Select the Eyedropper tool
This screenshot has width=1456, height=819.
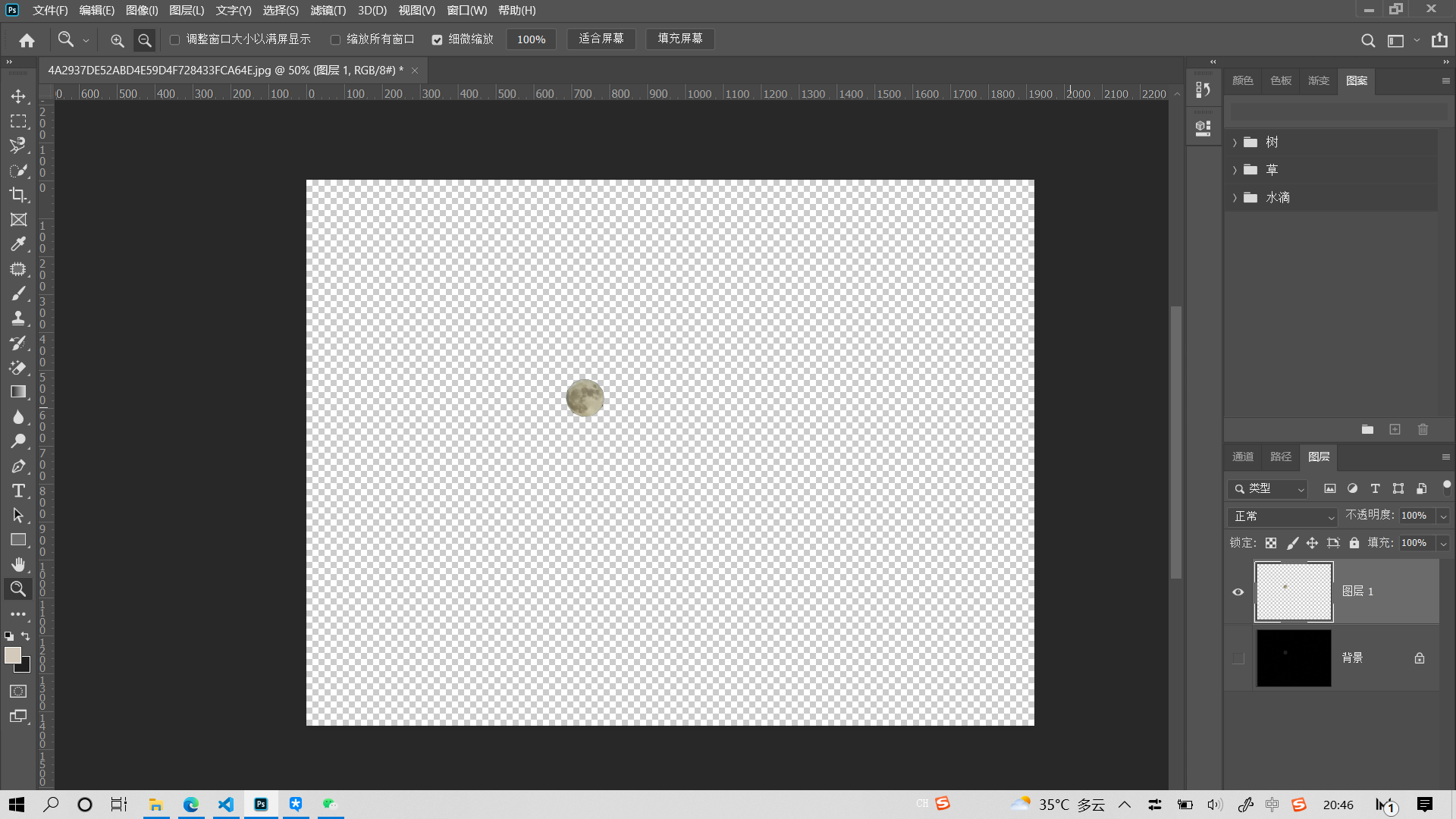[18, 244]
